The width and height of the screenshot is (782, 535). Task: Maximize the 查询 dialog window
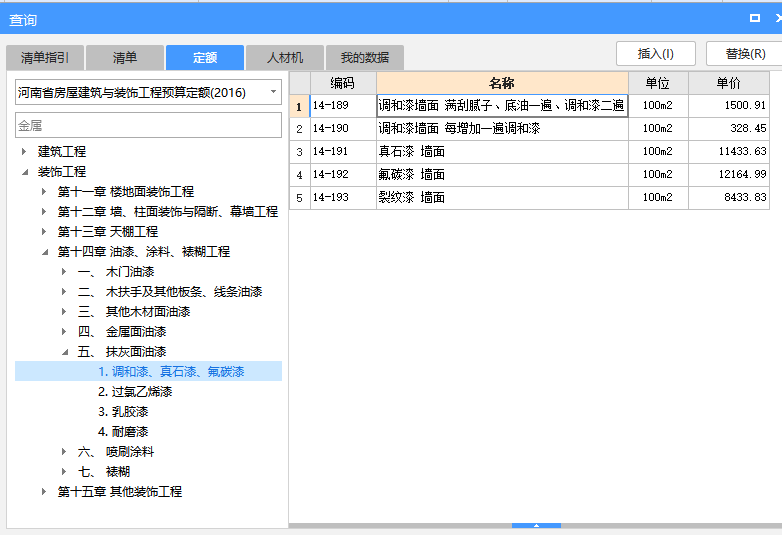point(755,18)
